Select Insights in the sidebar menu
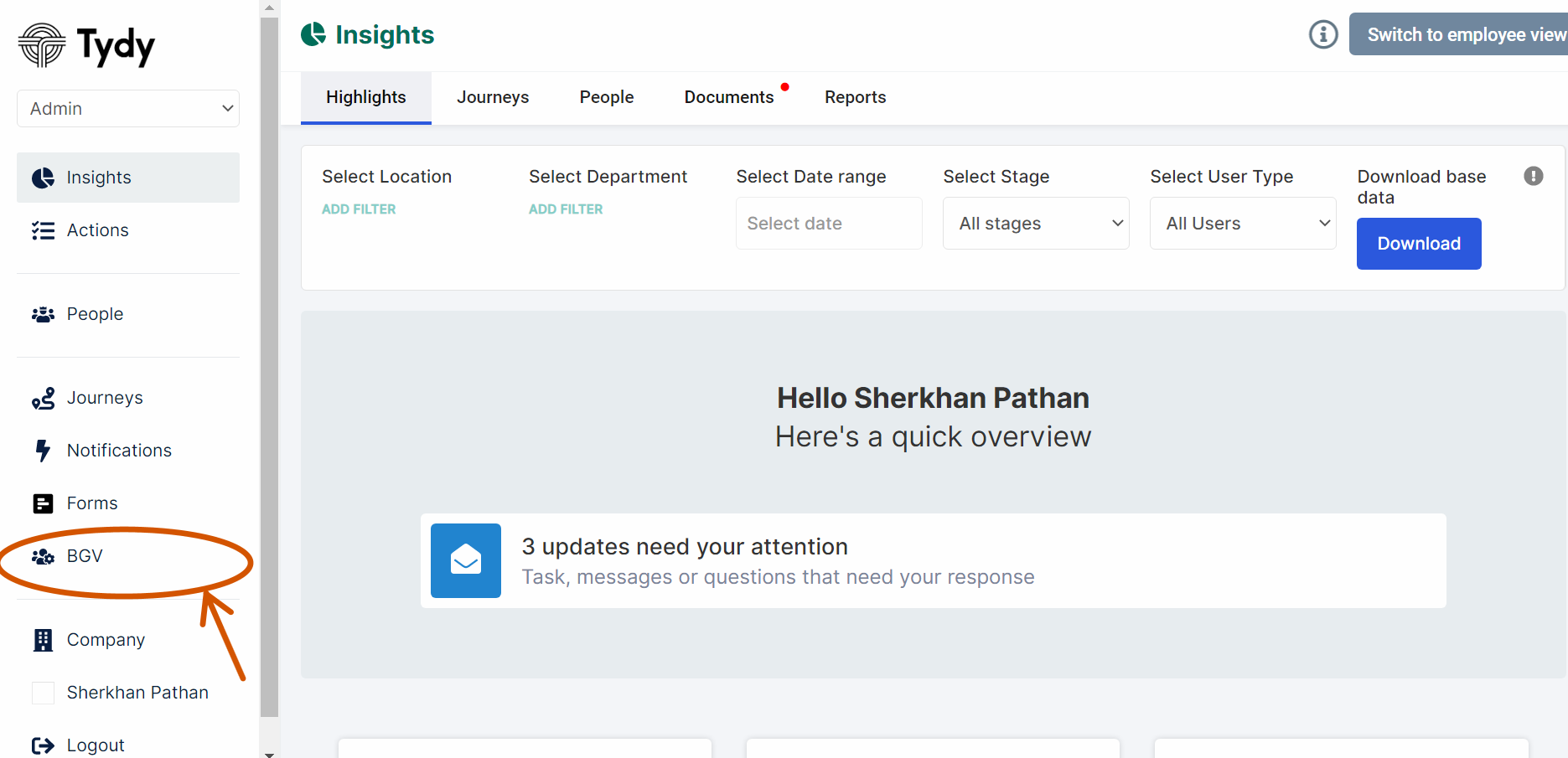 point(128,178)
